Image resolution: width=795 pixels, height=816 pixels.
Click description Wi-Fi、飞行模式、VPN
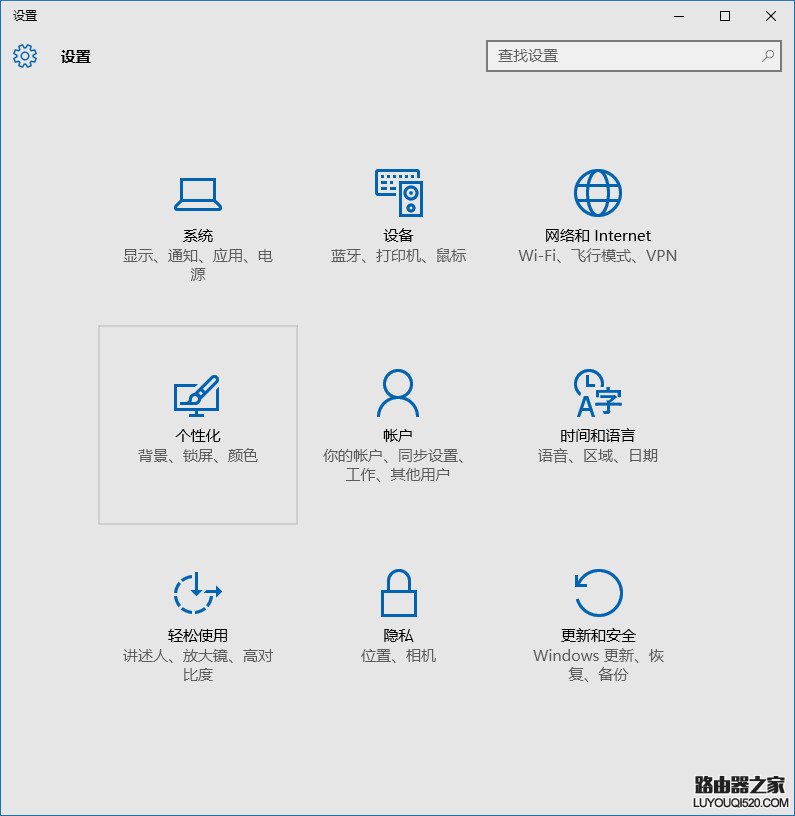tap(598, 256)
